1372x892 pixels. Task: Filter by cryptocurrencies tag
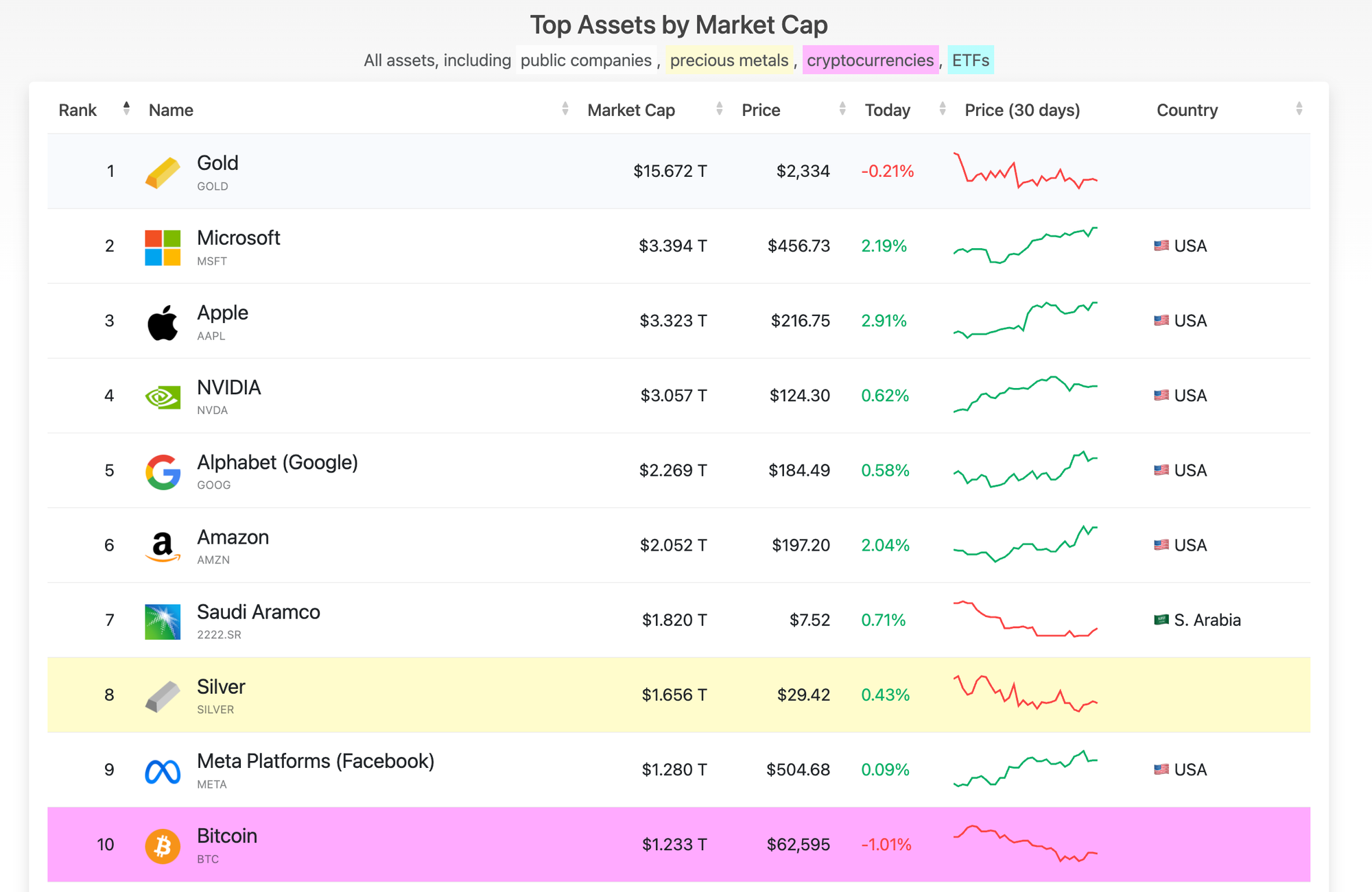pyautogui.click(x=870, y=60)
